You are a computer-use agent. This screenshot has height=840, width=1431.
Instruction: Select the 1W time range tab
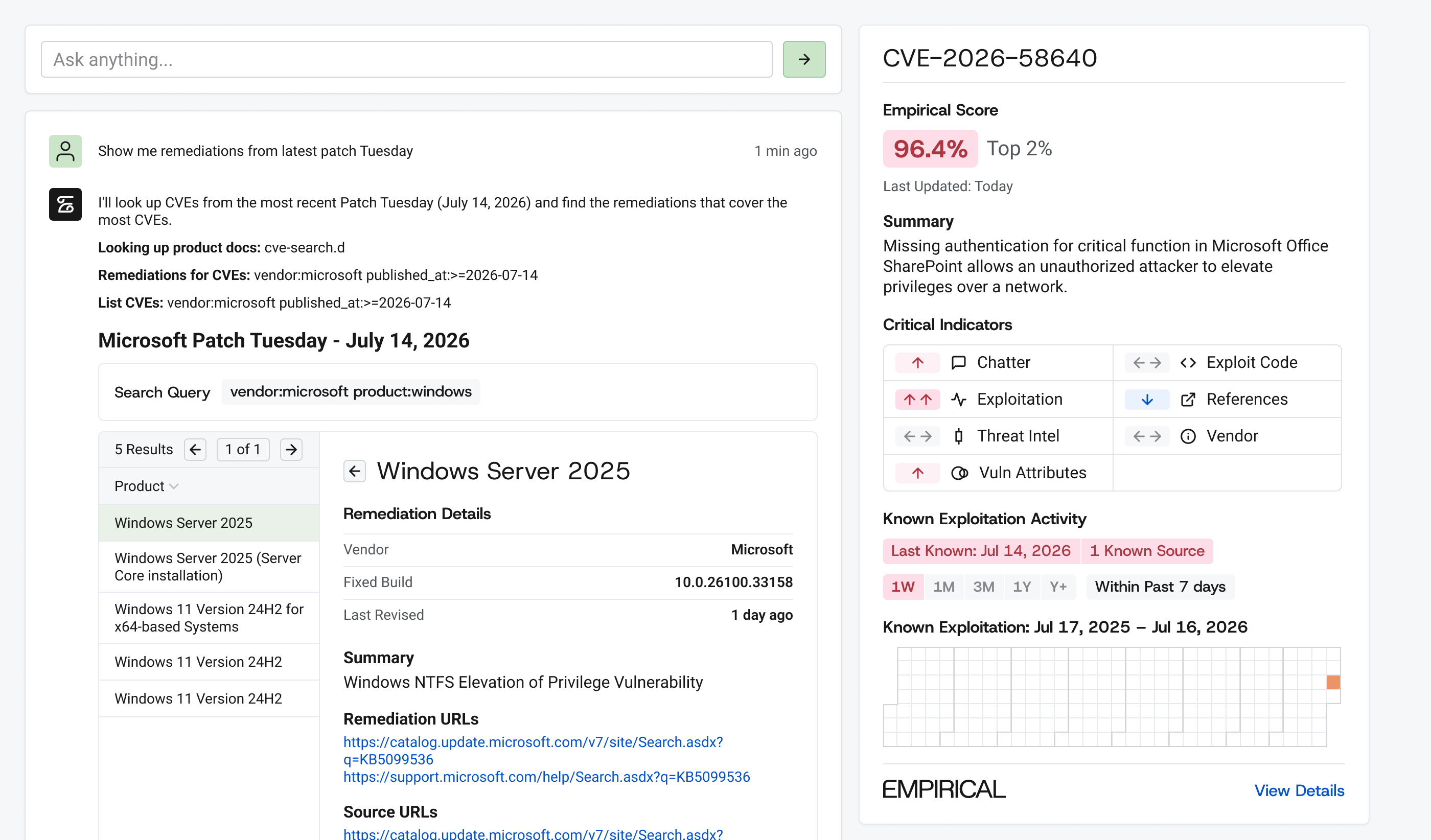903,587
